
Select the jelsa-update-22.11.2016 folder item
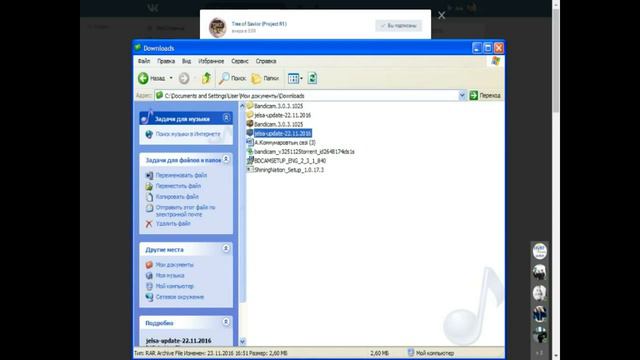pyautogui.click(x=279, y=115)
